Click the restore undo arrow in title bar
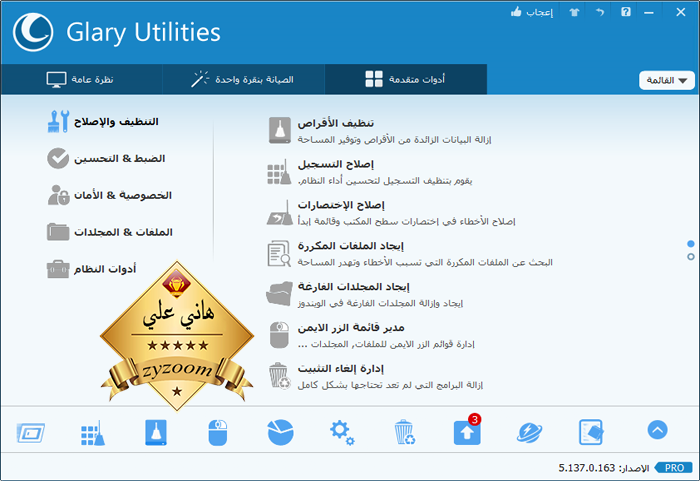700x481 pixels. [600, 12]
